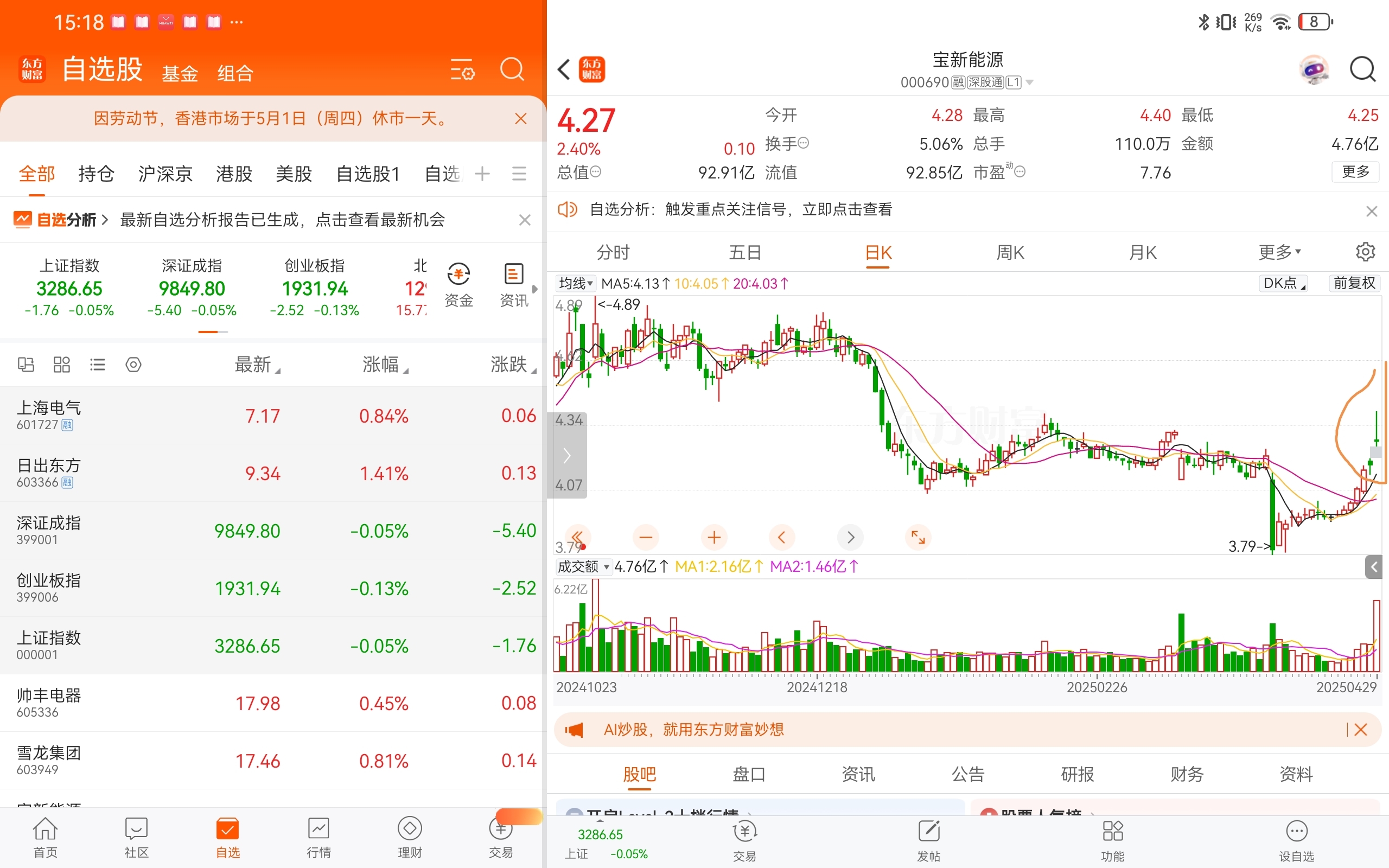Switch to 分时 chart tab
This screenshot has height=868, width=1389.
click(613, 252)
